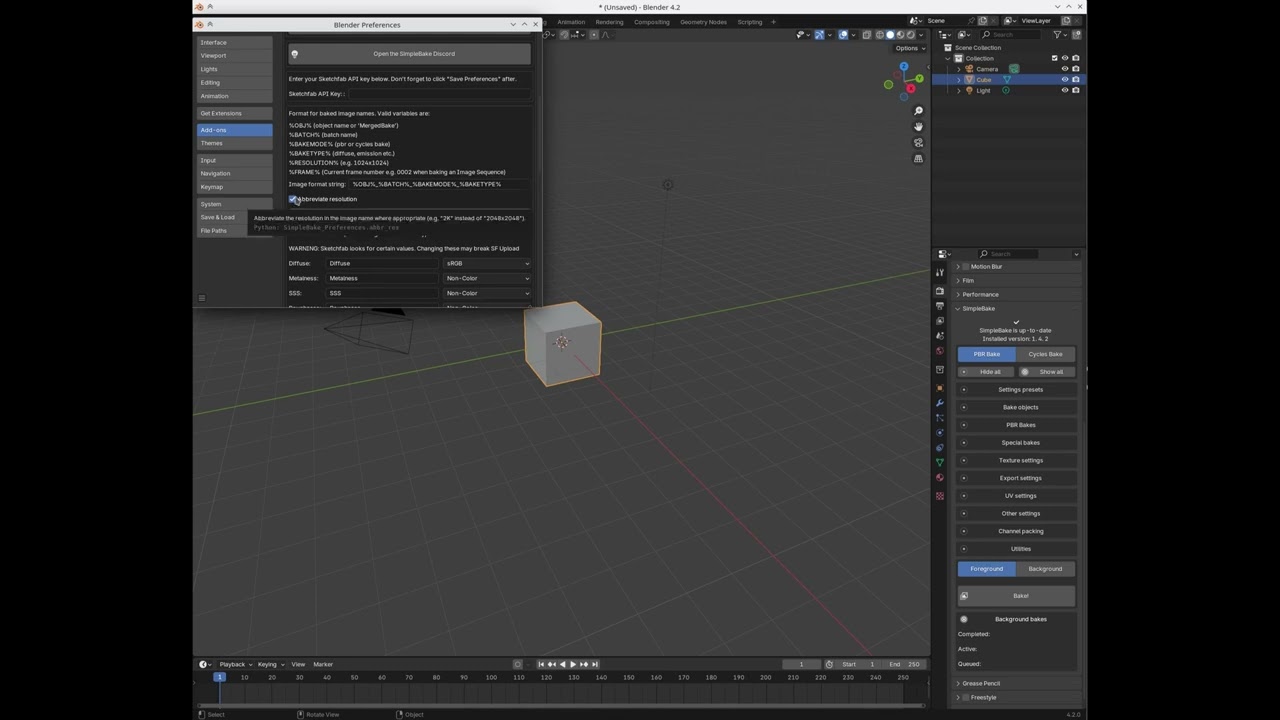Select the pan hand icon in viewport
The width and height of the screenshot is (1280, 720).
[918, 127]
